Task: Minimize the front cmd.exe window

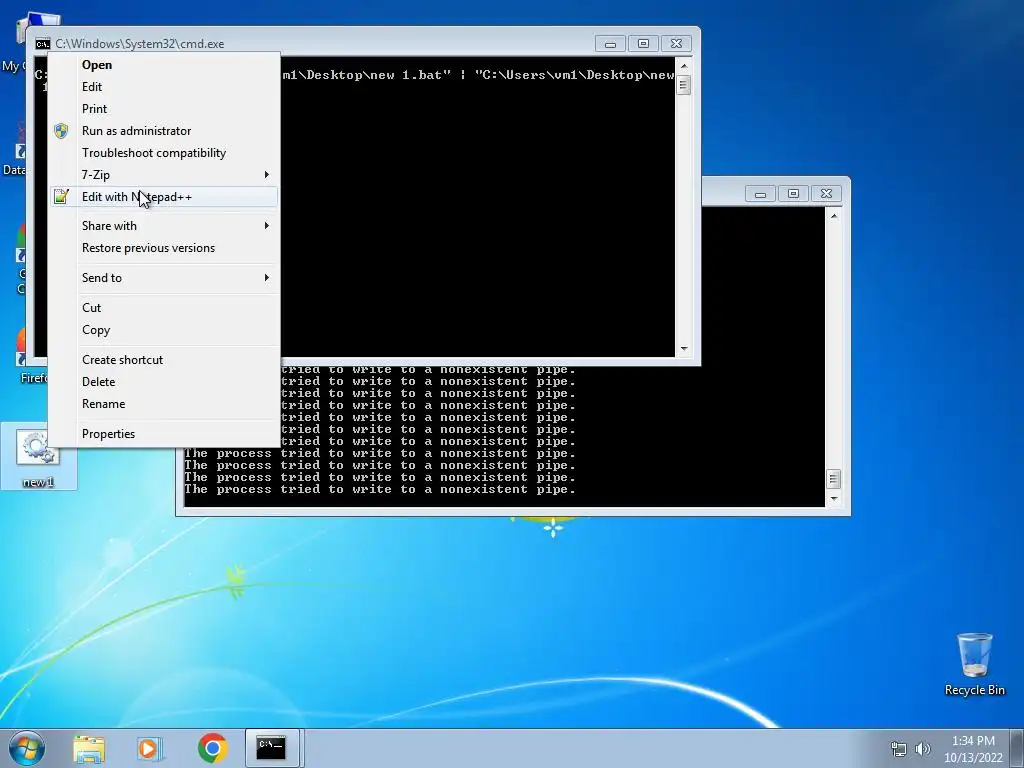Action: tap(610, 44)
